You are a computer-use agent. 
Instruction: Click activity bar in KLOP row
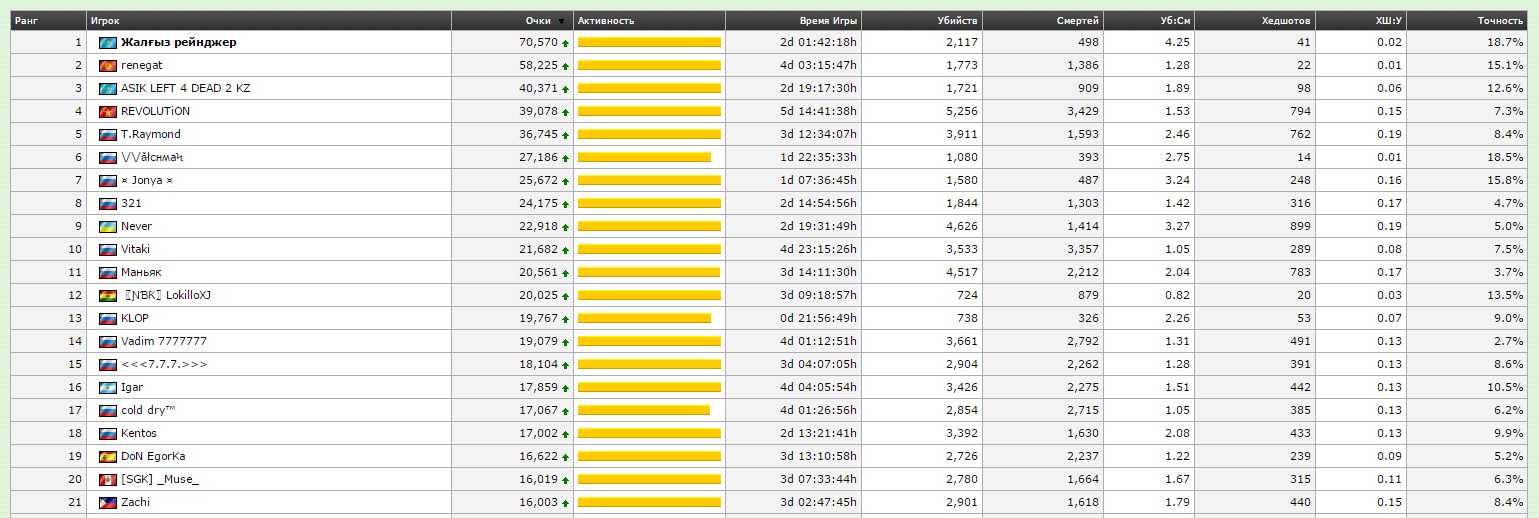(x=644, y=318)
